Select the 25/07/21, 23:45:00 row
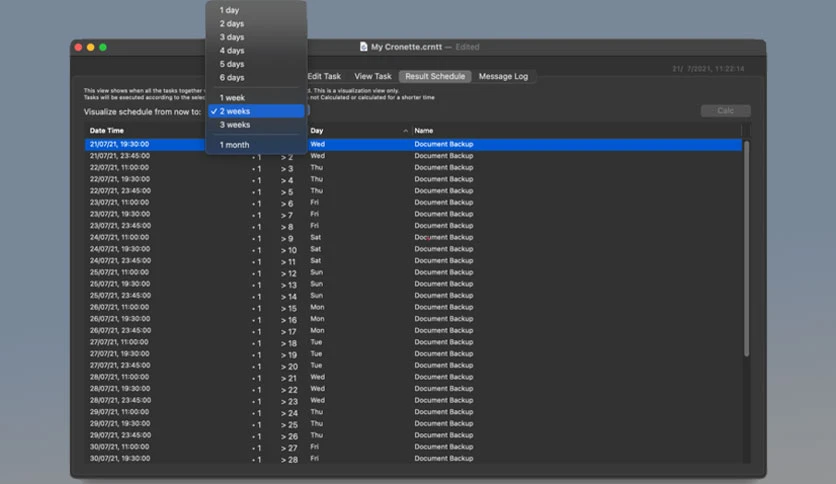 pos(413,296)
